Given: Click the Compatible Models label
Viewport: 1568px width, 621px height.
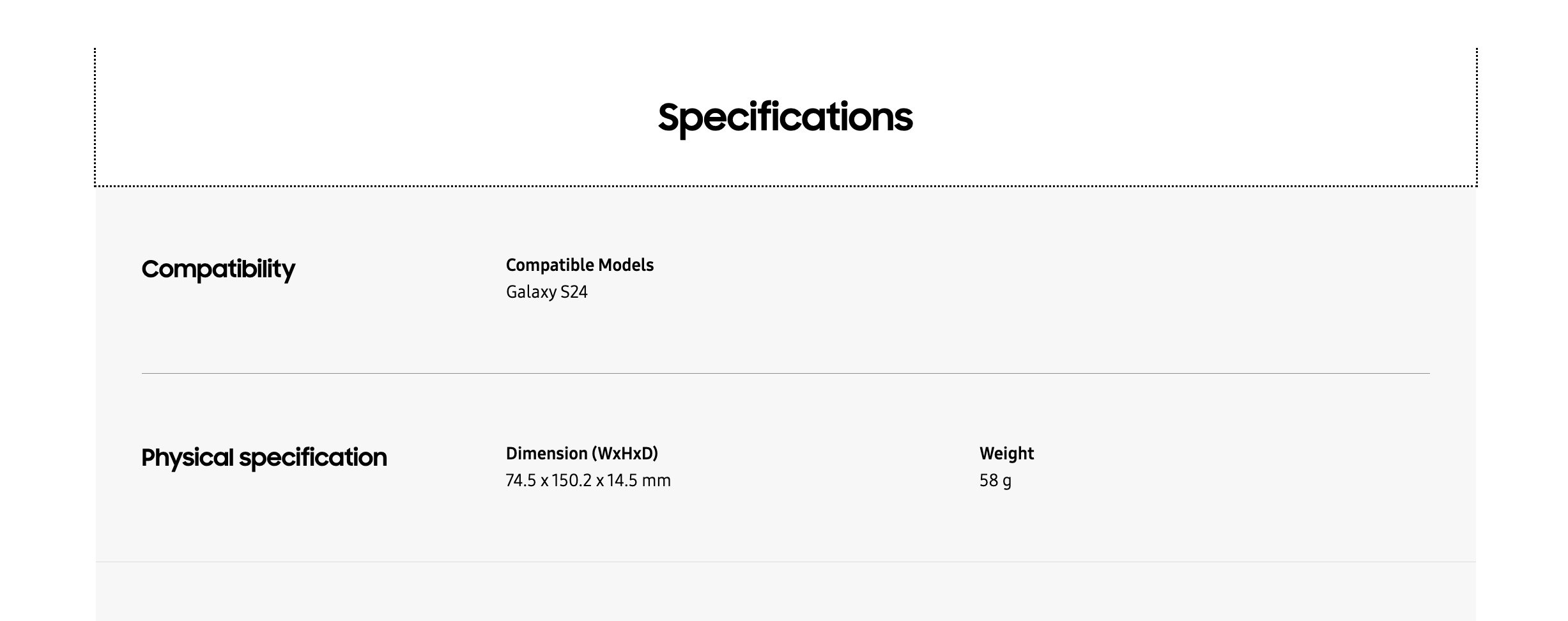Looking at the screenshot, I should (x=580, y=265).
